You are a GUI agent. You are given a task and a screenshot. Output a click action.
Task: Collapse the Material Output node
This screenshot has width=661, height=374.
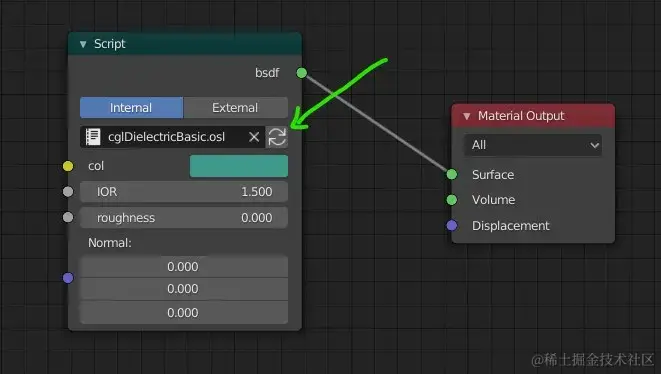(x=467, y=116)
